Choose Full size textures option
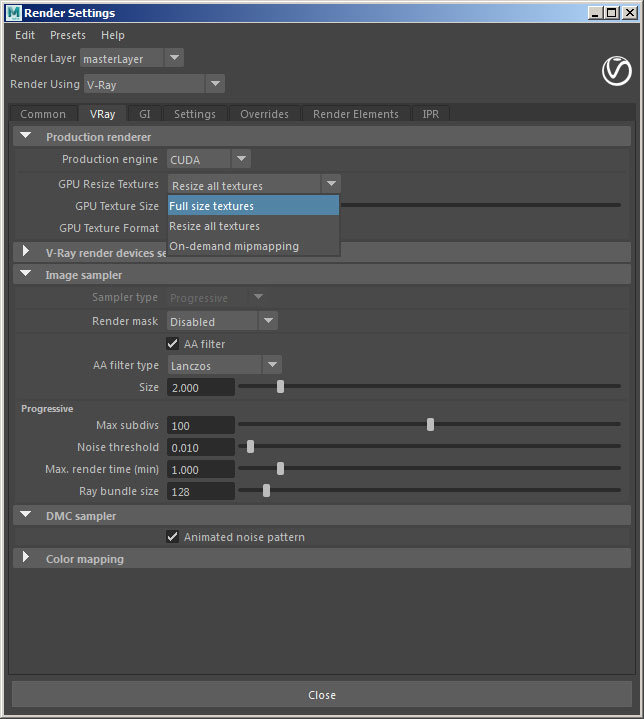Image resolution: width=644 pixels, height=719 pixels. click(253, 206)
